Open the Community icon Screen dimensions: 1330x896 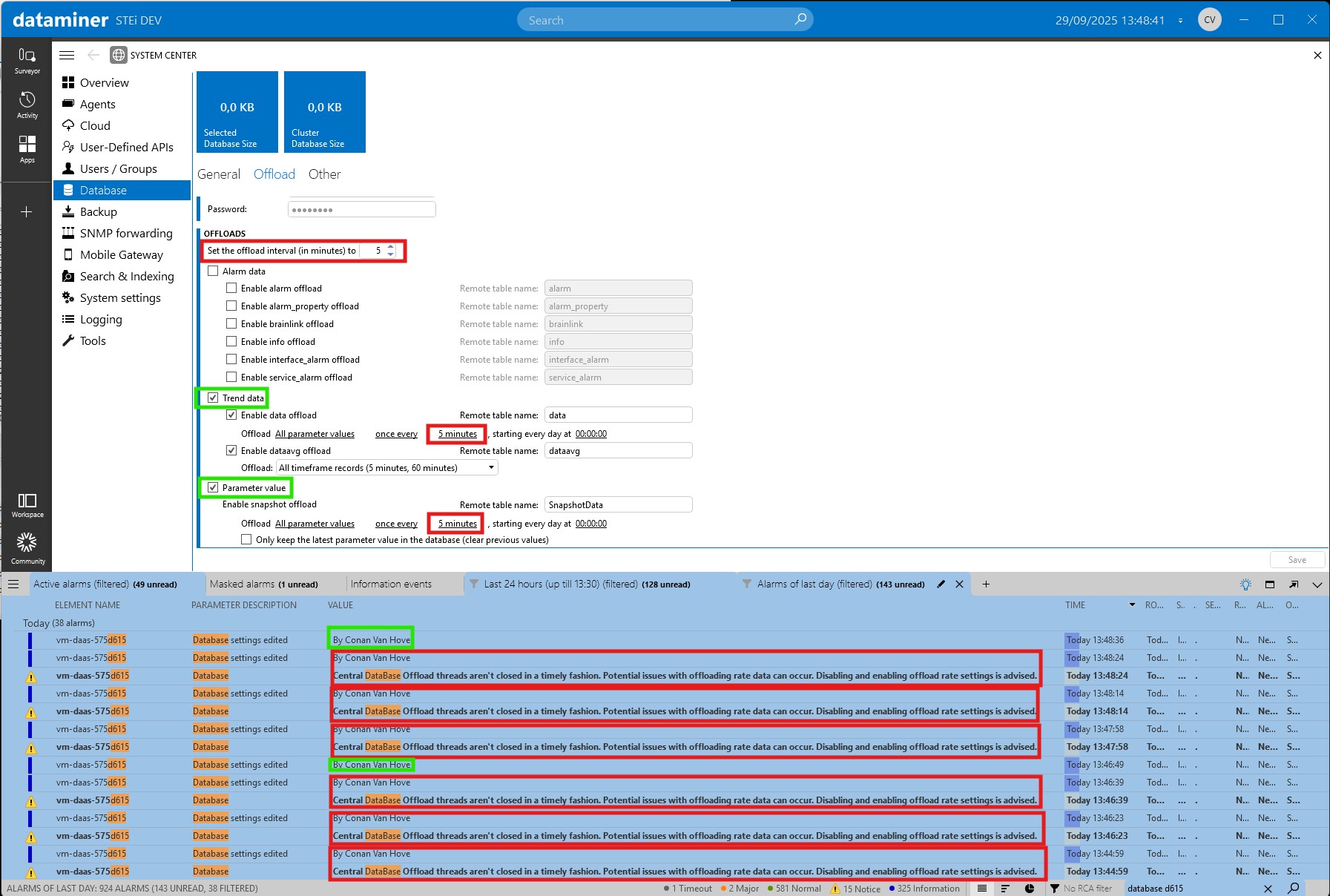[x=27, y=547]
